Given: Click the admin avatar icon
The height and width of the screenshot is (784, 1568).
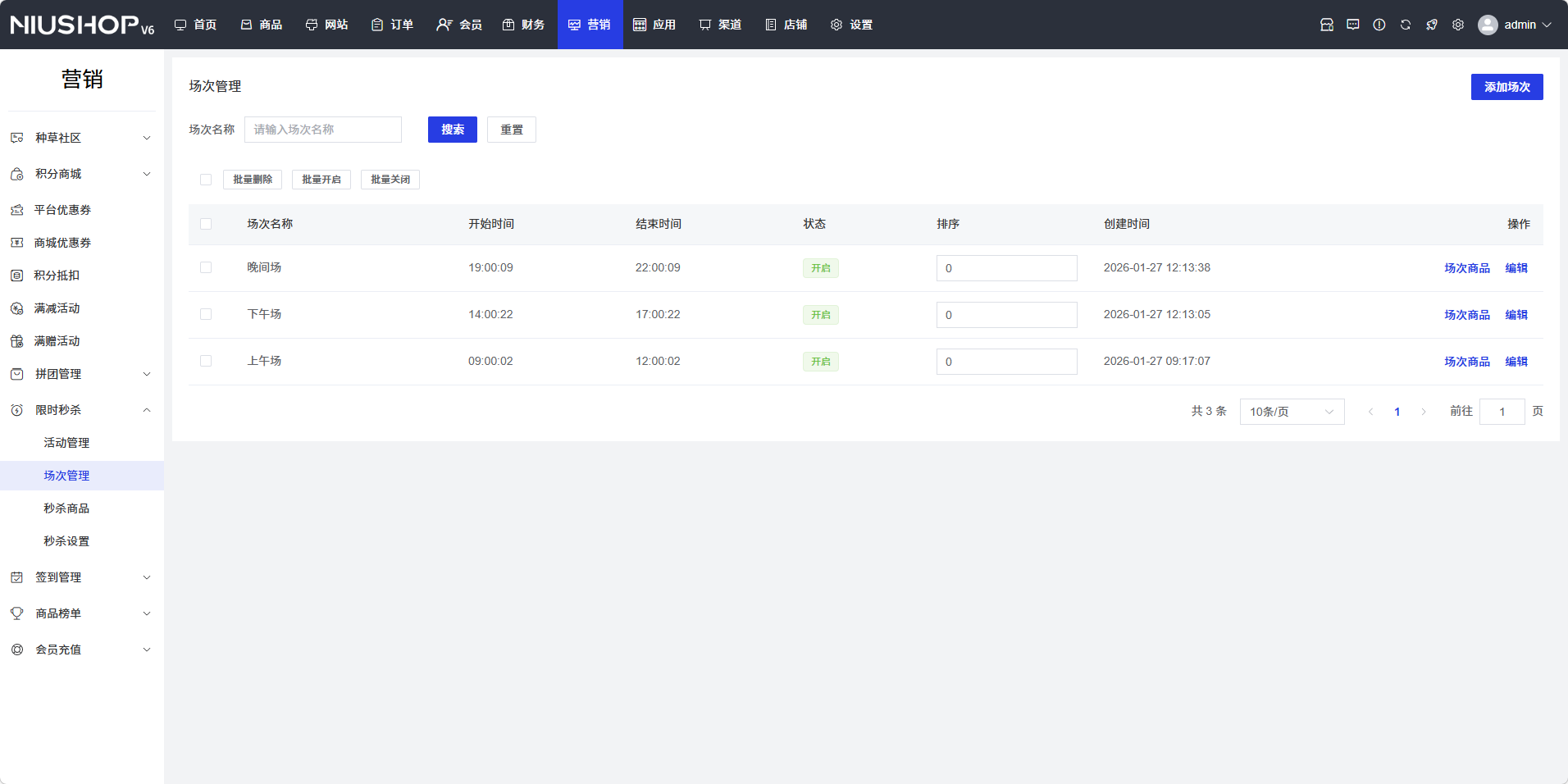Looking at the screenshot, I should click(1488, 25).
